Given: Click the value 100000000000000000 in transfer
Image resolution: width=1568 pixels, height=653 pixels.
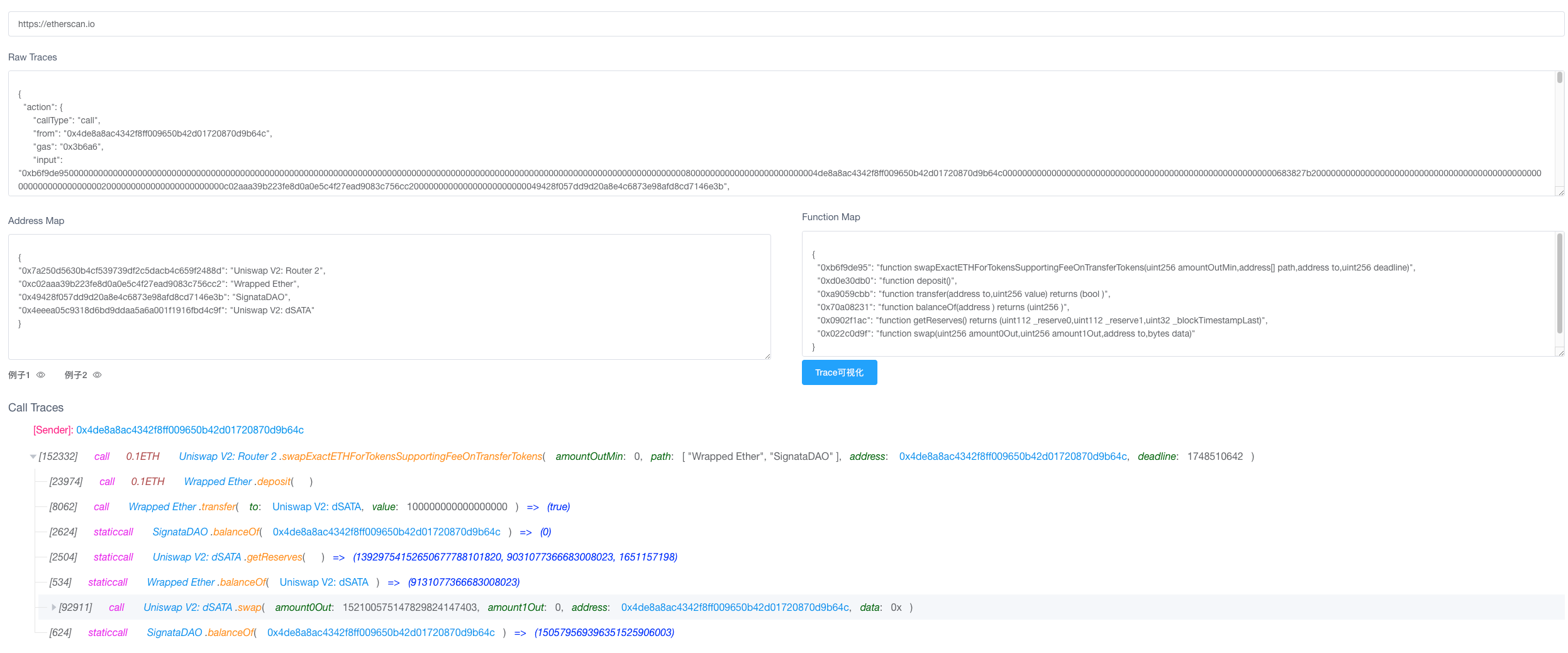Looking at the screenshot, I should coord(457,507).
